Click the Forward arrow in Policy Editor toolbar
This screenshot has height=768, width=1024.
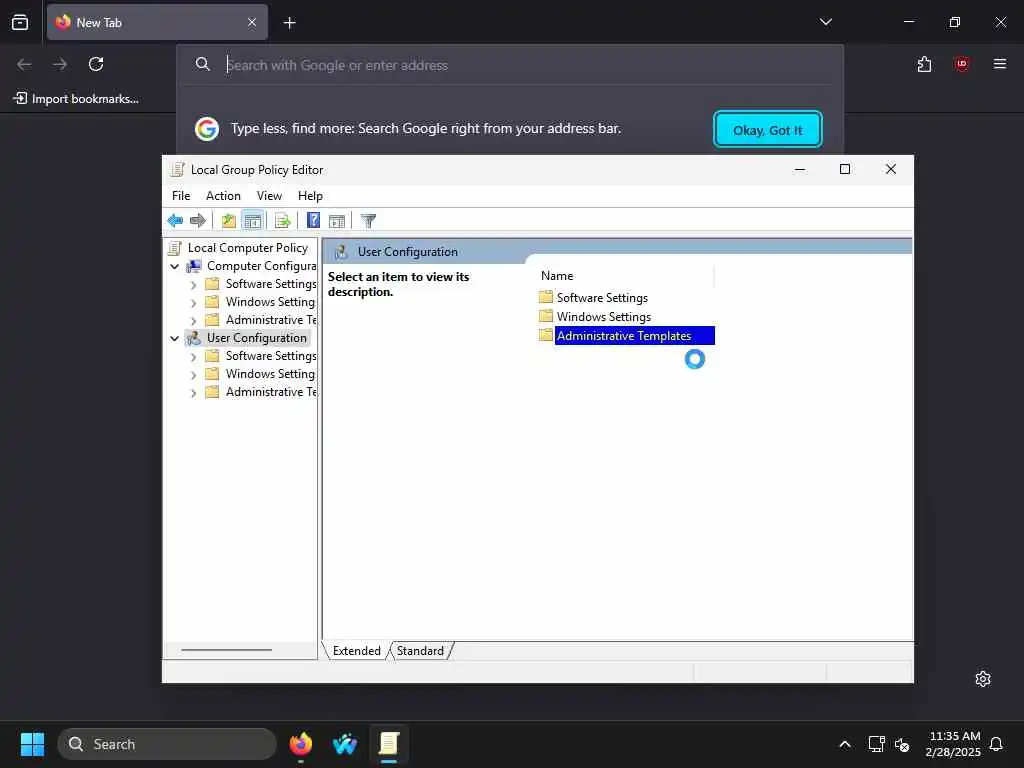coord(197,221)
